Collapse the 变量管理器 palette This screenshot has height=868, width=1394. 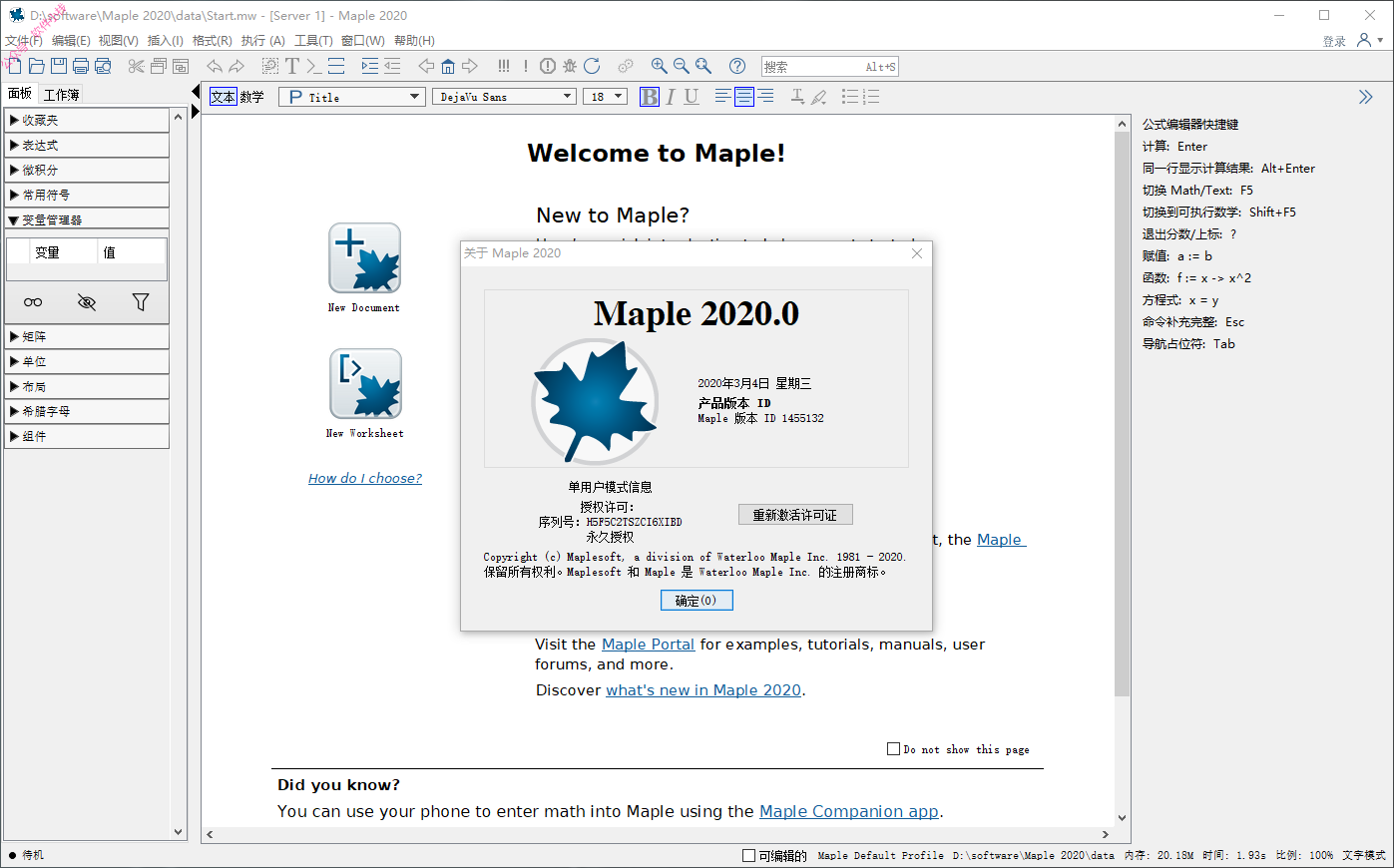(87, 219)
